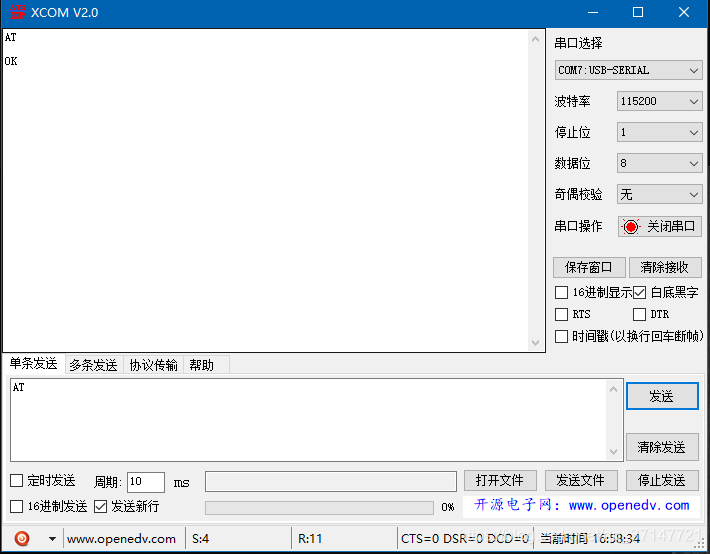Click receive area scrollbar up arrow

click(535, 39)
